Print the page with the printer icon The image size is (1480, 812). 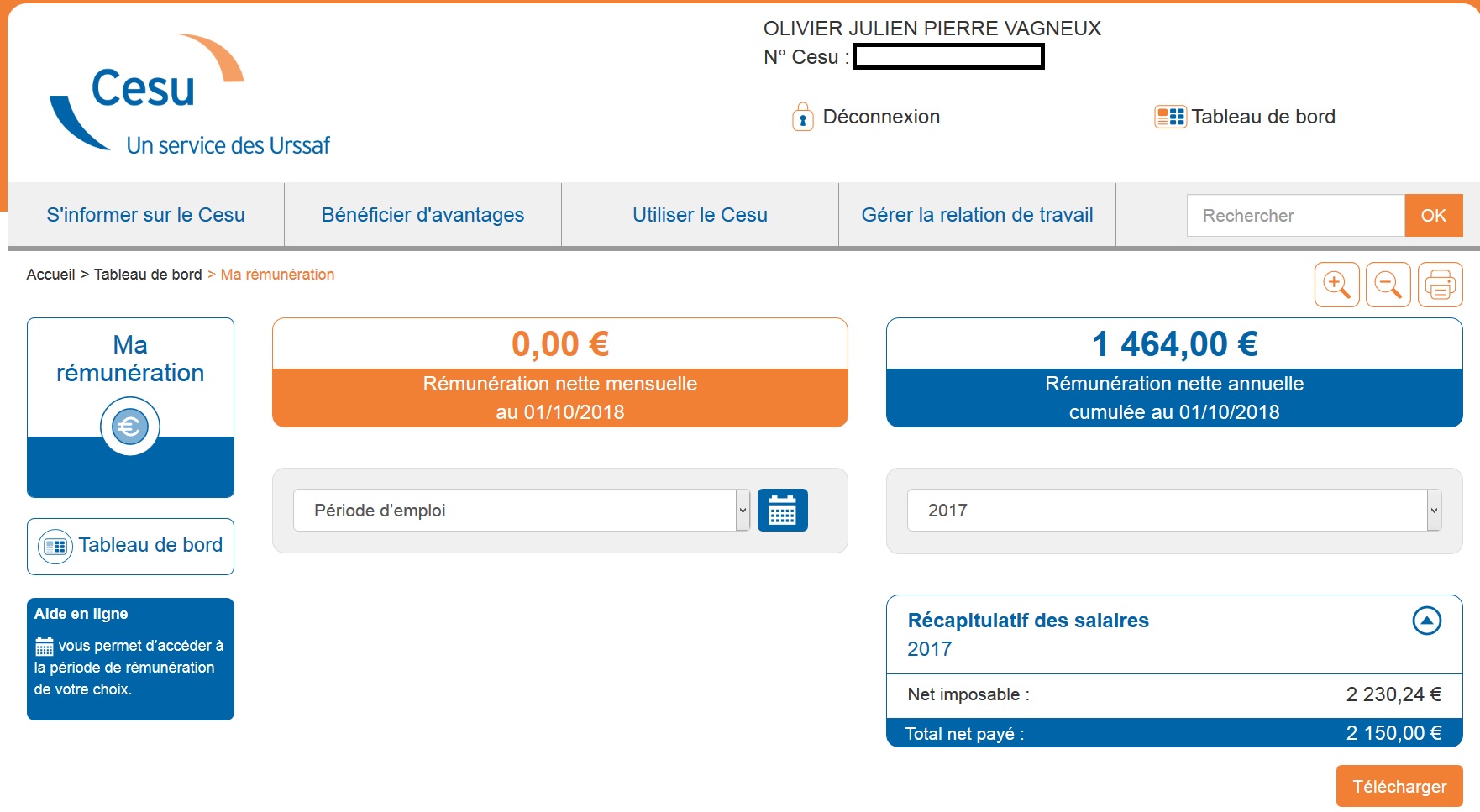(x=1440, y=285)
